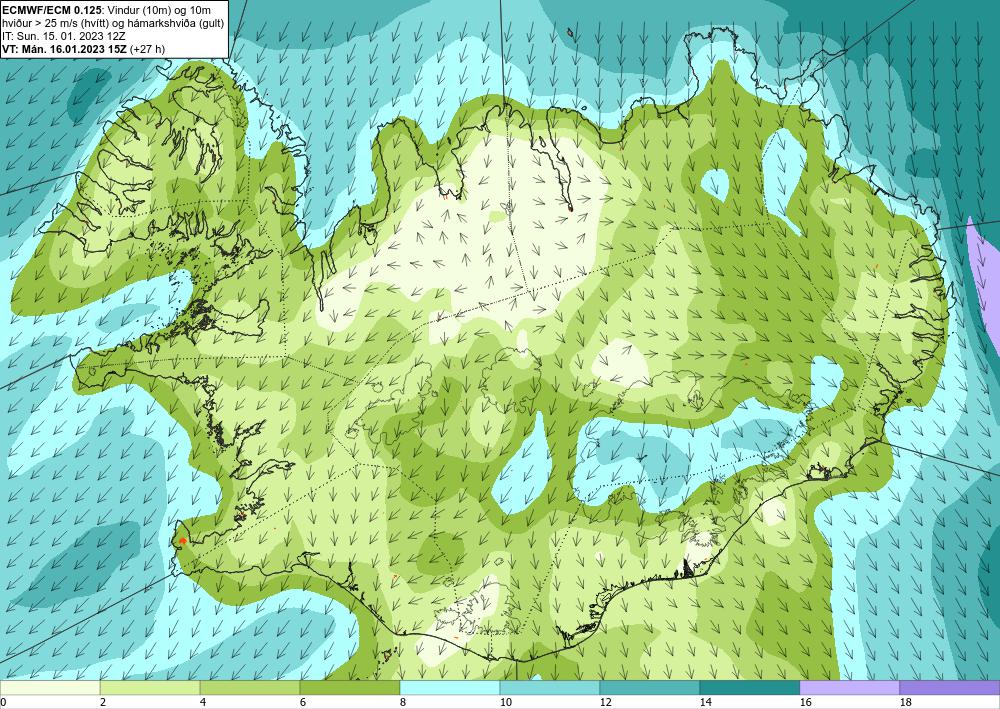The height and width of the screenshot is (709, 1000).
Task: Click the legend scale label "2"
Action: point(103,703)
